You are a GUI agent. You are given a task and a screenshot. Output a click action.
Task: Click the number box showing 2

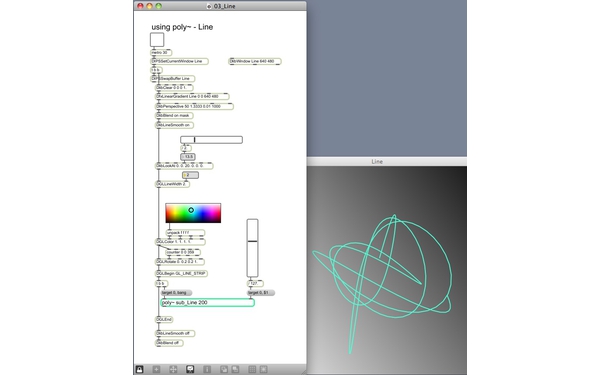tap(191, 175)
